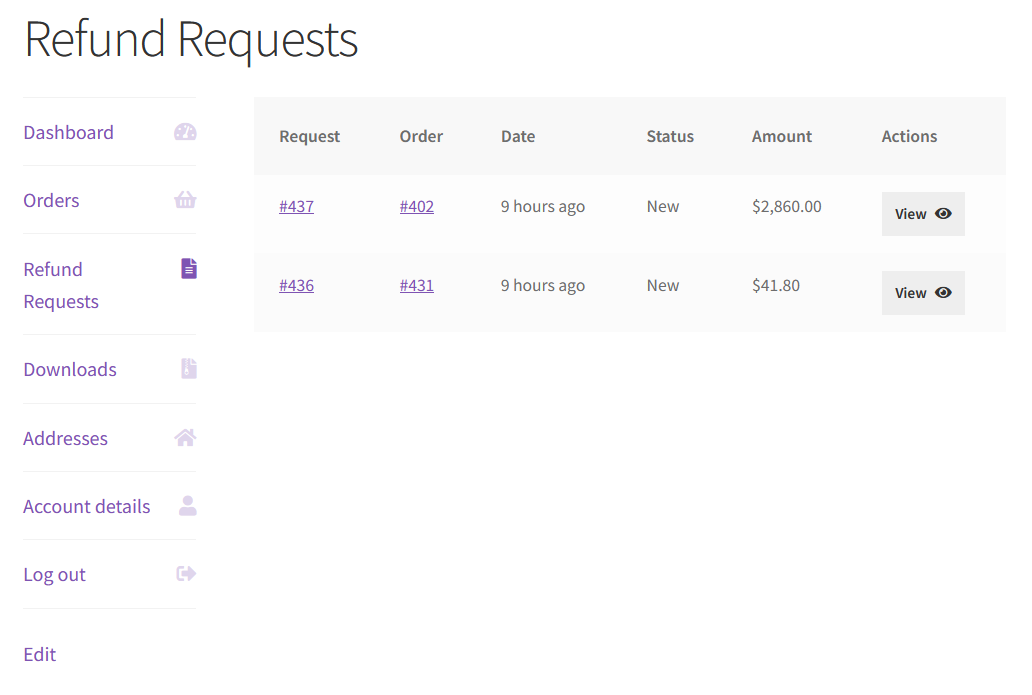Select the Orders shopping basket icon
Screen dimensions: 1032x695
click(x=185, y=200)
